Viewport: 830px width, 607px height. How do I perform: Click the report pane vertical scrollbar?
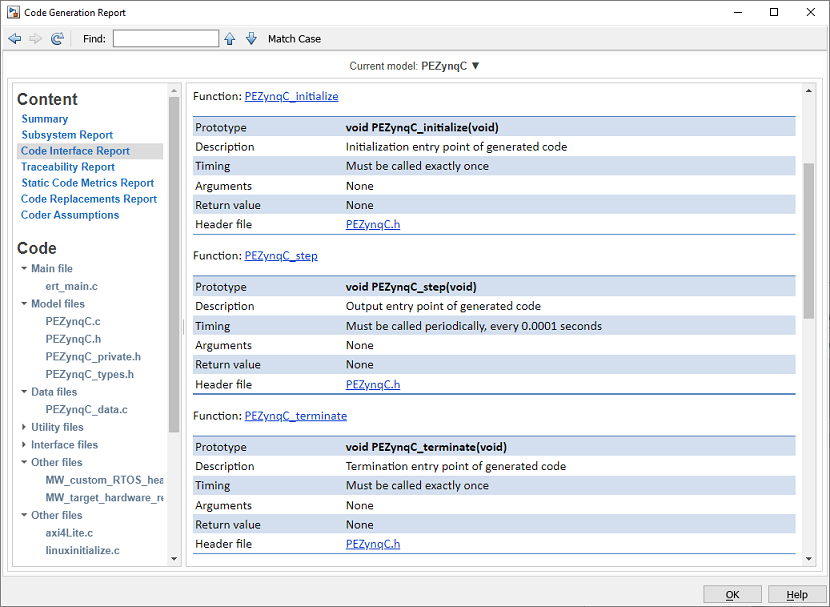(x=809, y=240)
